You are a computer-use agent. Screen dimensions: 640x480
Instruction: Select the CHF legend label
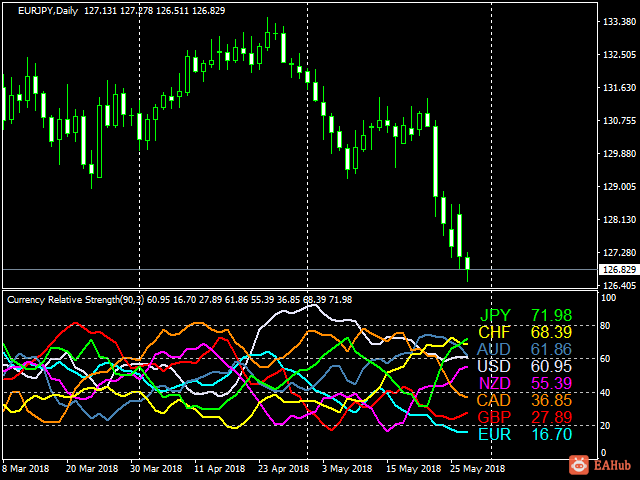point(494,332)
